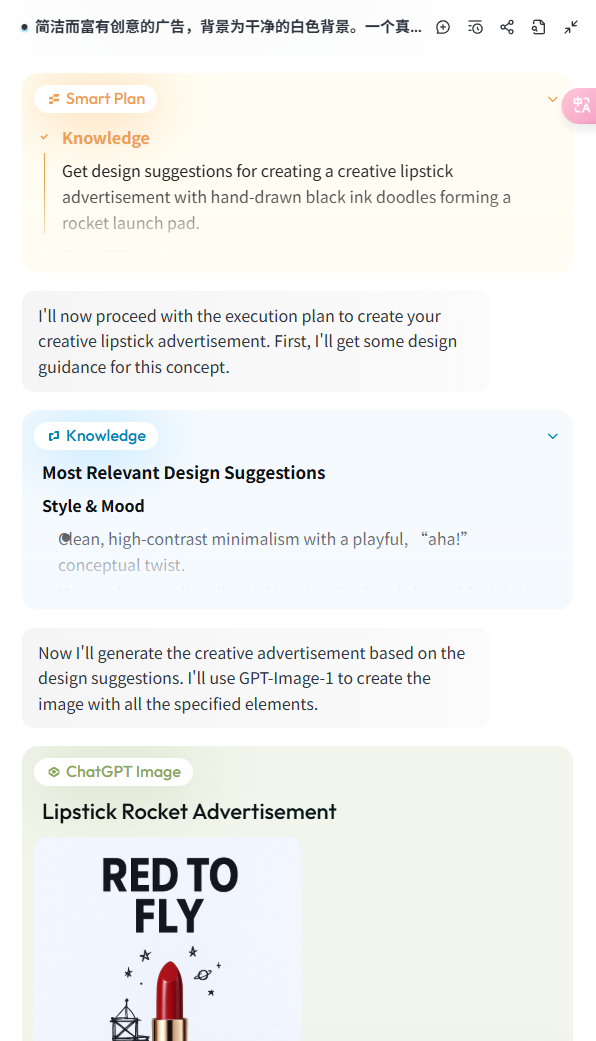Click the Smart Plan badge icon
The width and height of the screenshot is (596, 1041).
pyautogui.click(x=54, y=99)
